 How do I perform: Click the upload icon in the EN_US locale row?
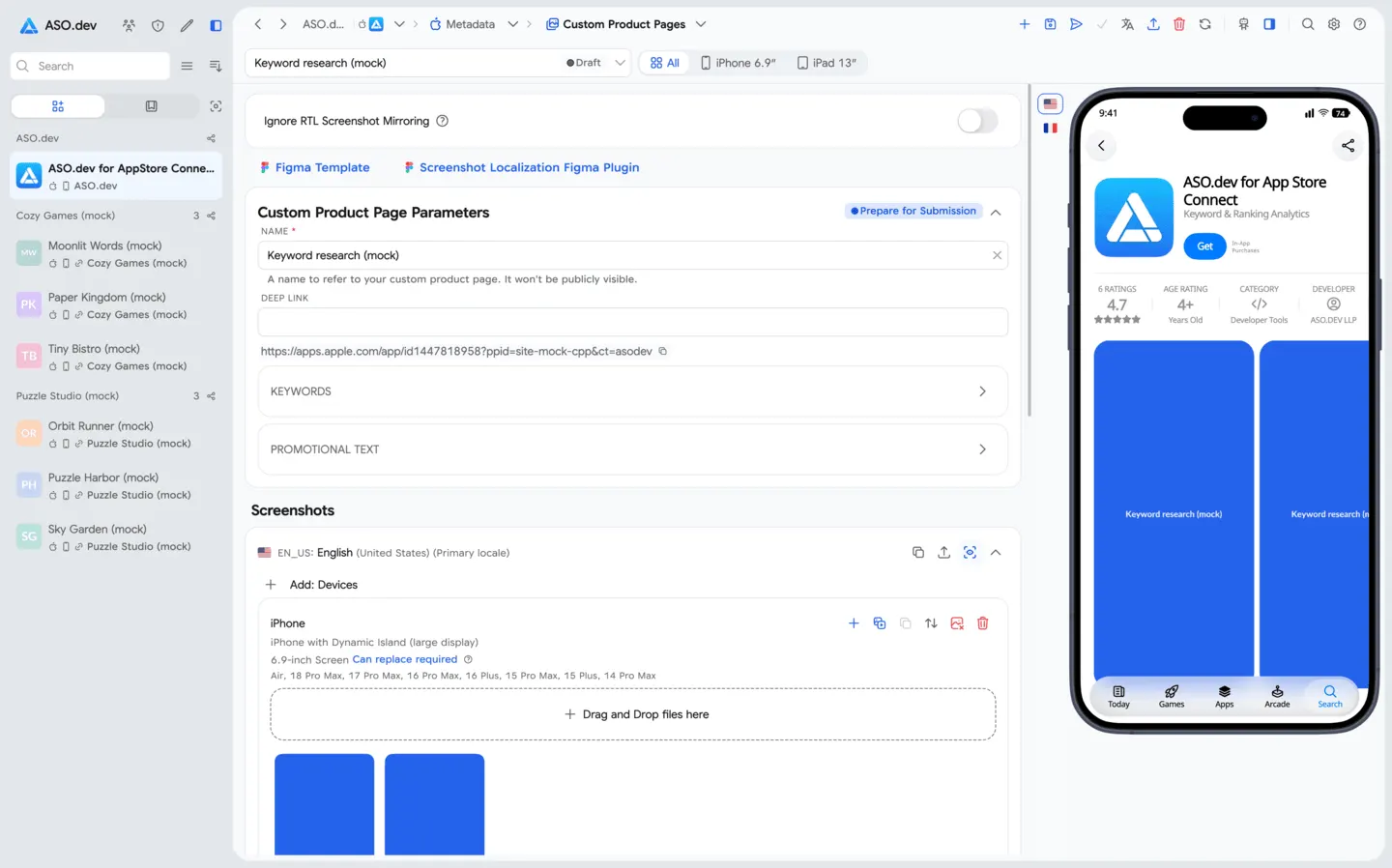944,553
